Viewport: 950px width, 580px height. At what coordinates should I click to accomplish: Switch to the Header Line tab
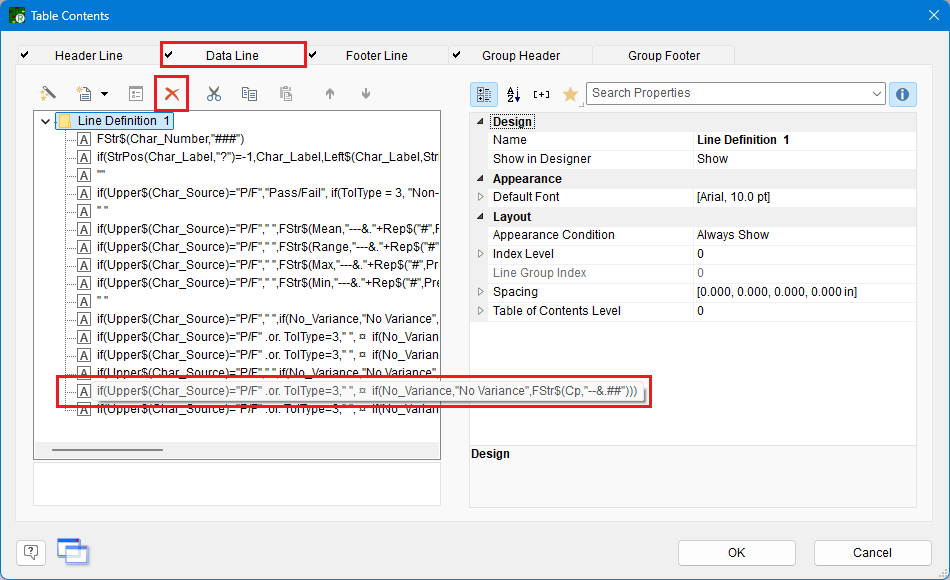pyautogui.click(x=88, y=55)
